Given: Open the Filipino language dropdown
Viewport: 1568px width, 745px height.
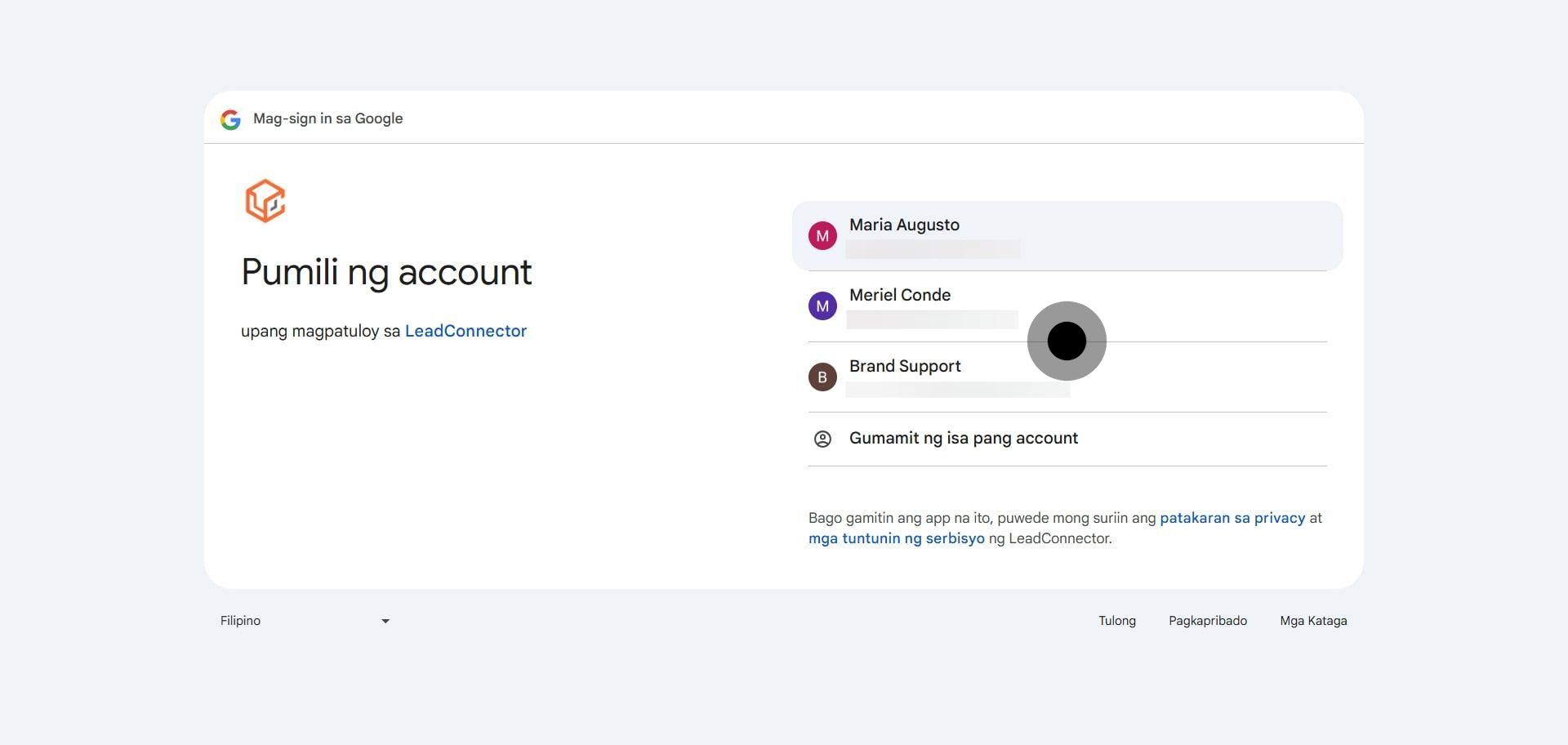Looking at the screenshot, I should point(305,621).
